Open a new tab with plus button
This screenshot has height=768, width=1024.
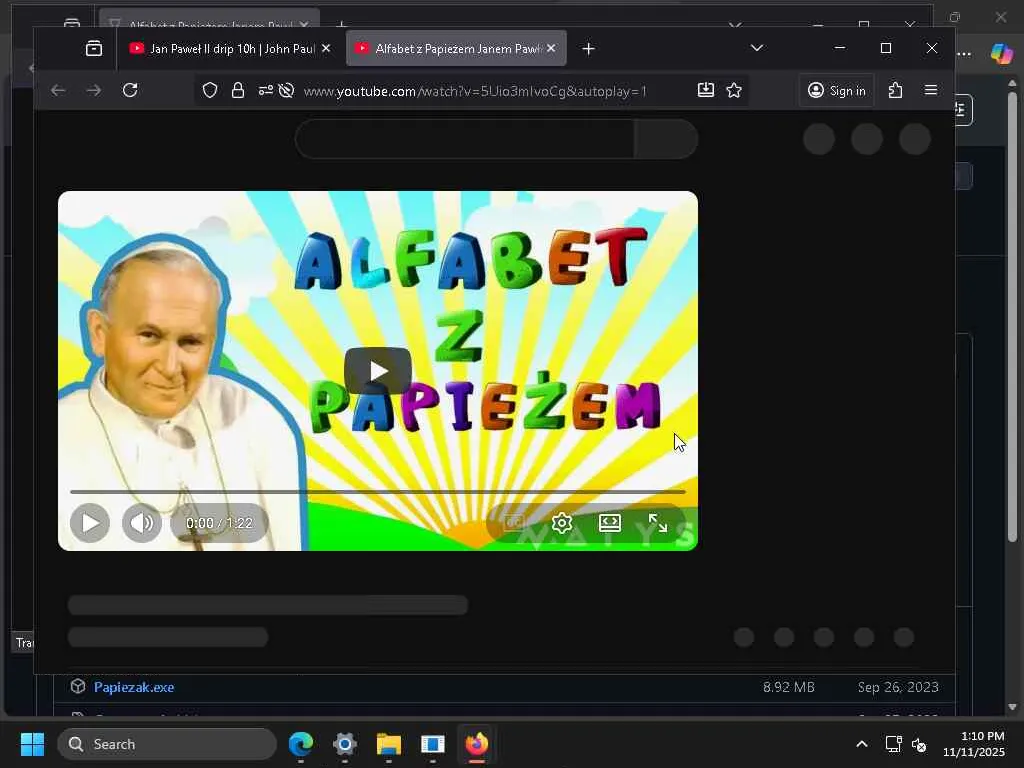[588, 49]
